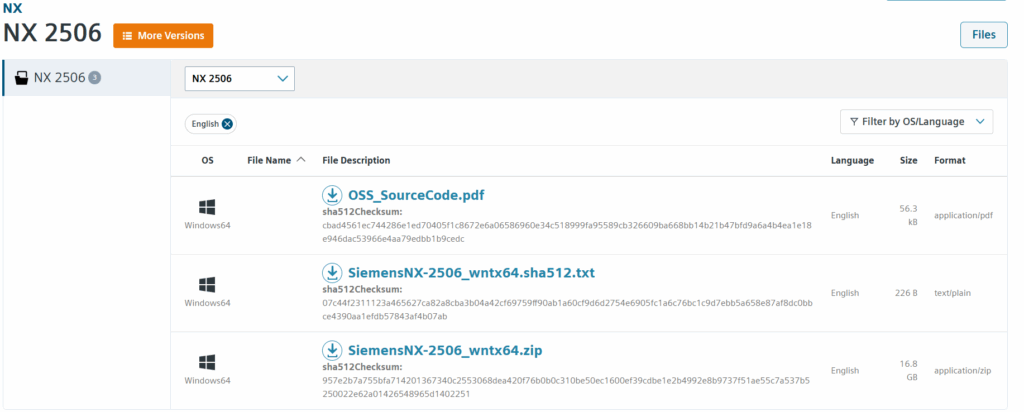Open the OSS_SourceCode.pdf file link

coord(416,195)
